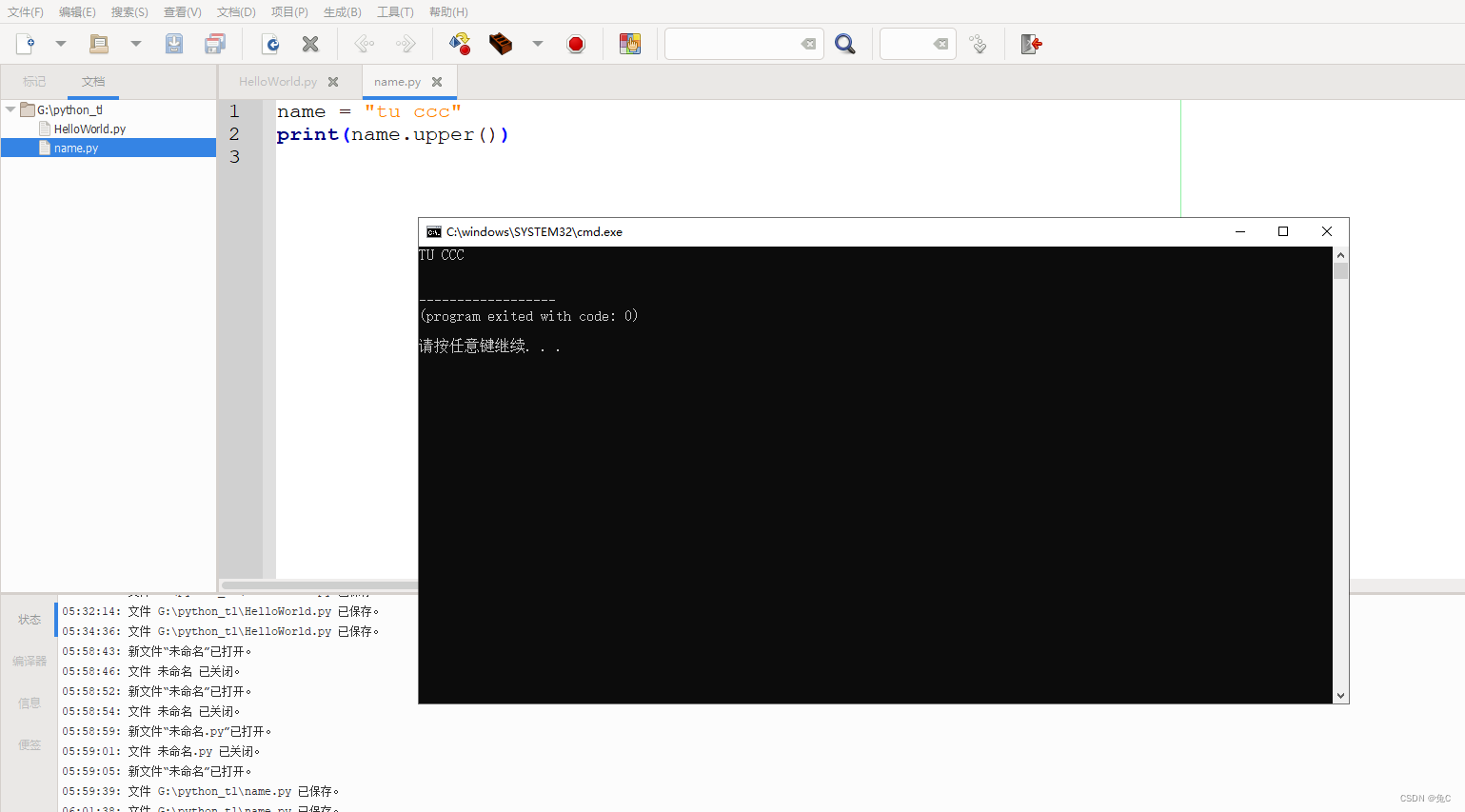Open new-file template dropdown arrow

click(x=61, y=44)
